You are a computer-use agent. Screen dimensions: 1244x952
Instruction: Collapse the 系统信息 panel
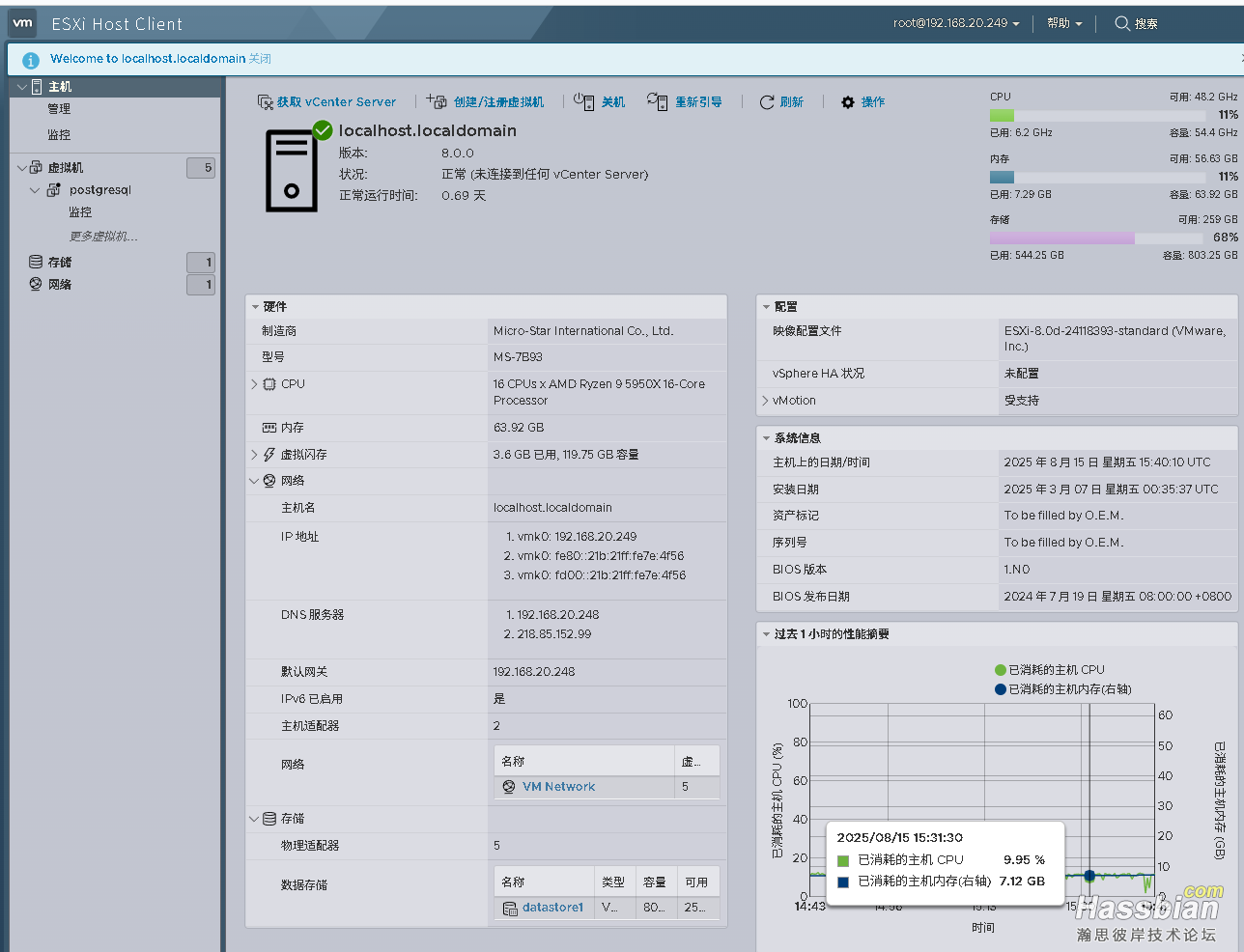[x=766, y=438]
